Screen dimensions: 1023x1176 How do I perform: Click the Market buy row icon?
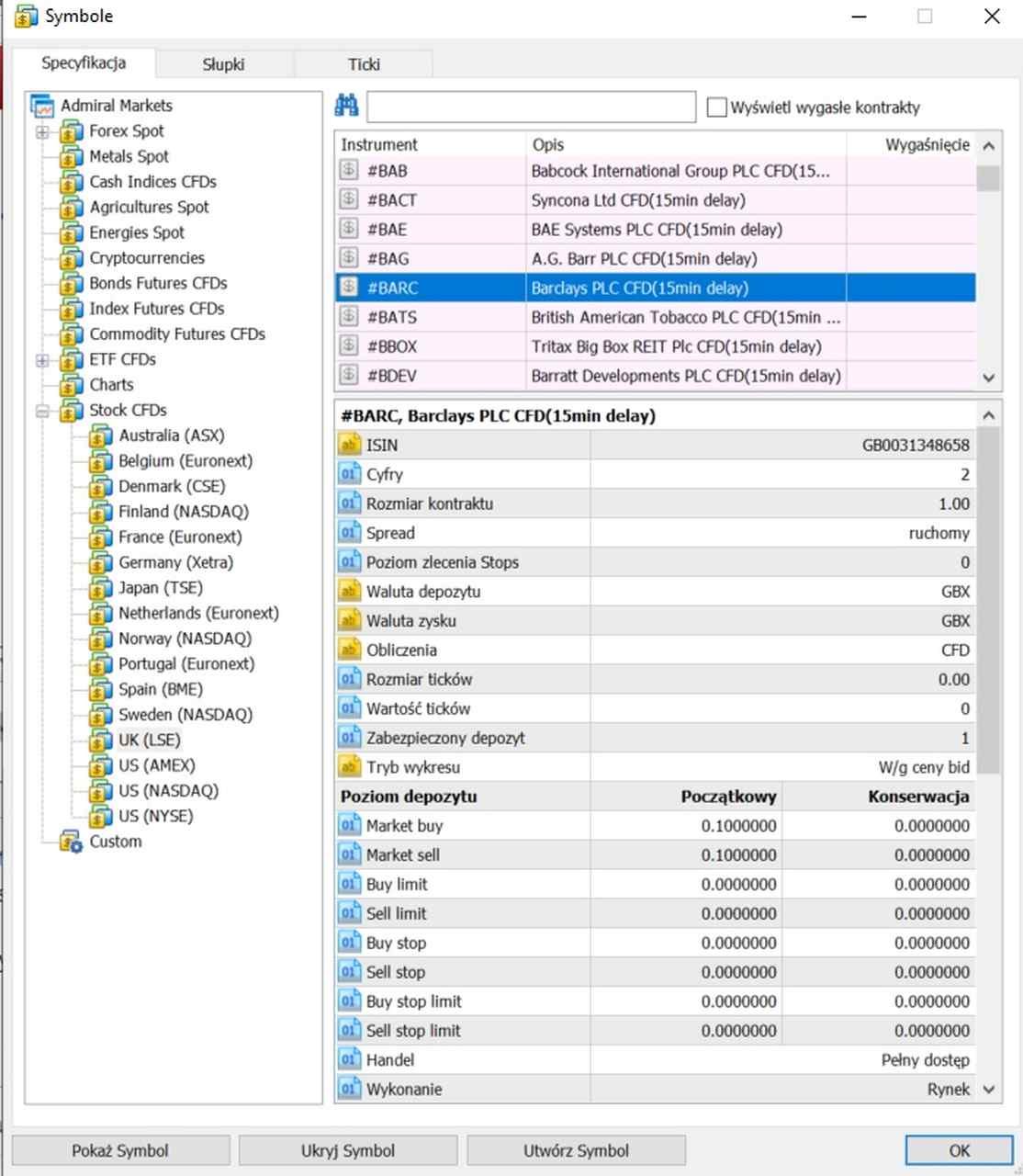point(349,826)
